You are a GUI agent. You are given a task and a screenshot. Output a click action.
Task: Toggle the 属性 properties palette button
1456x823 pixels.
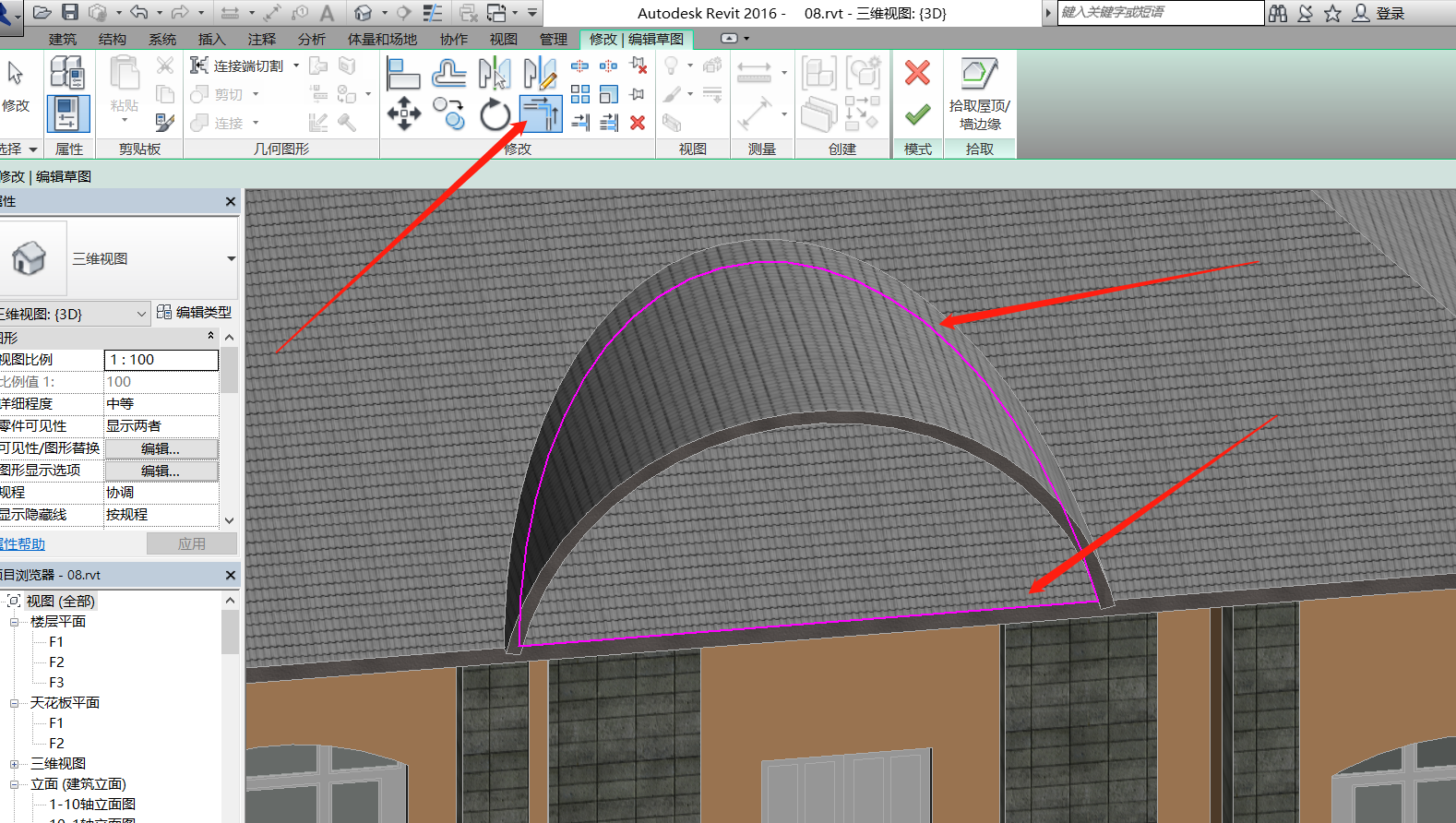point(68,113)
